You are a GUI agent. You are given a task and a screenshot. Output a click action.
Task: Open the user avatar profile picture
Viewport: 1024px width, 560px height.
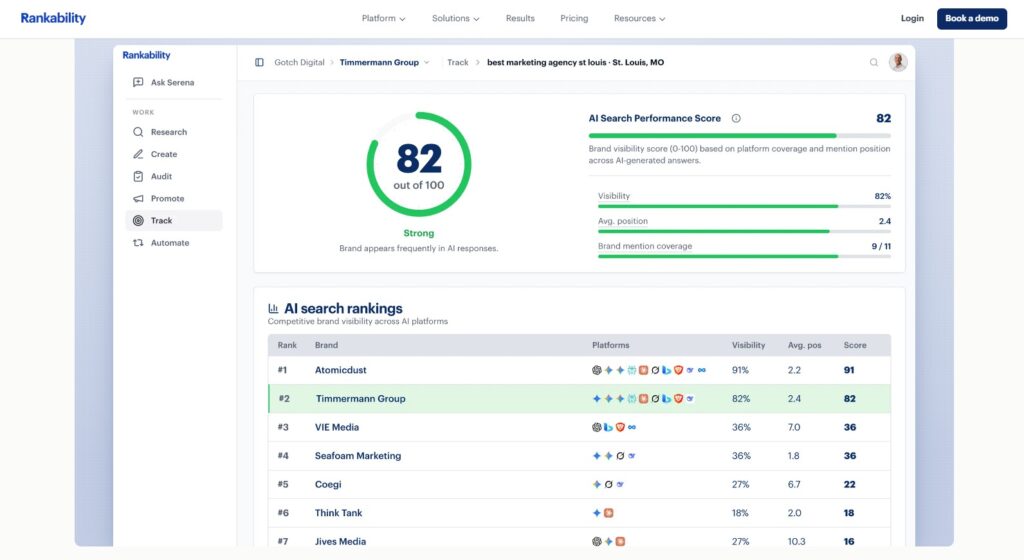point(898,62)
